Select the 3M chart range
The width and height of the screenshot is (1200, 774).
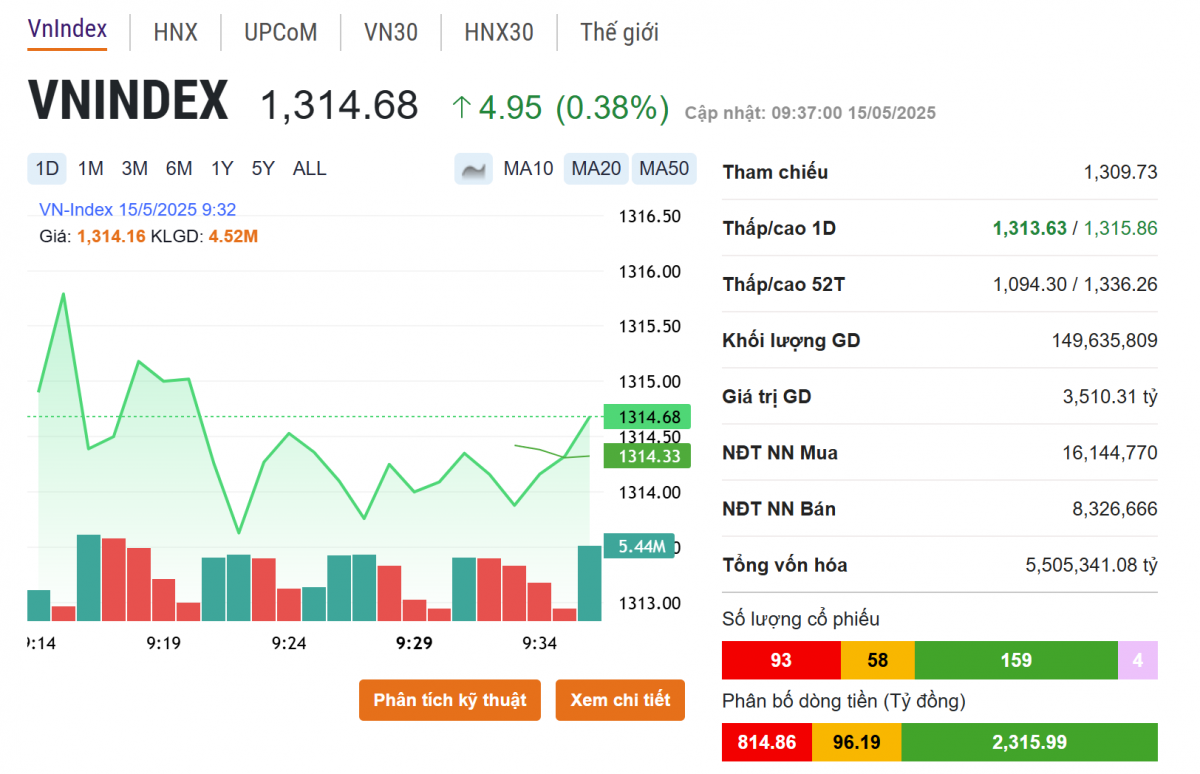(135, 169)
